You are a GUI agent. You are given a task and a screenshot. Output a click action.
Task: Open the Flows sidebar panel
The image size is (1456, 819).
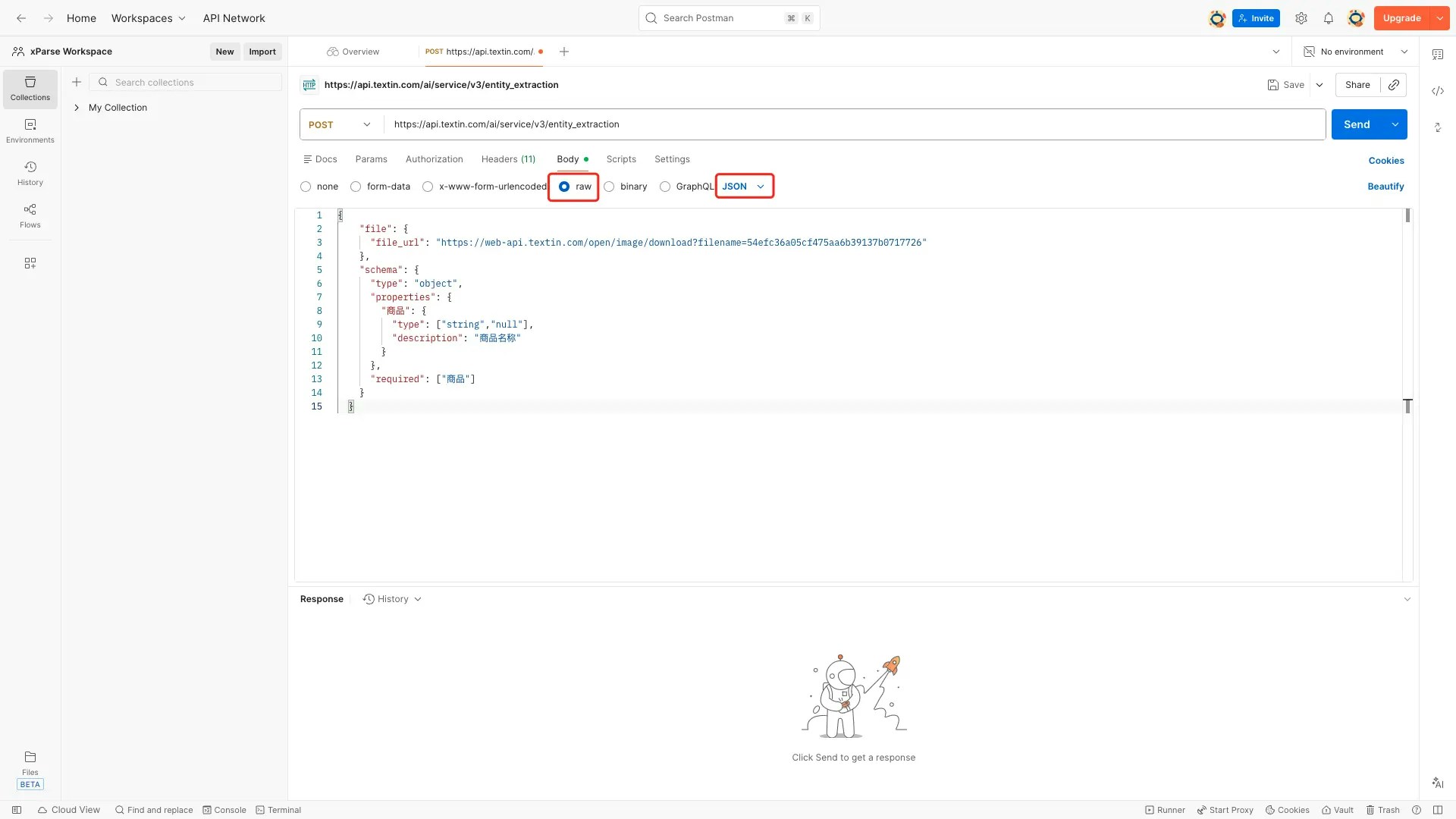30,215
